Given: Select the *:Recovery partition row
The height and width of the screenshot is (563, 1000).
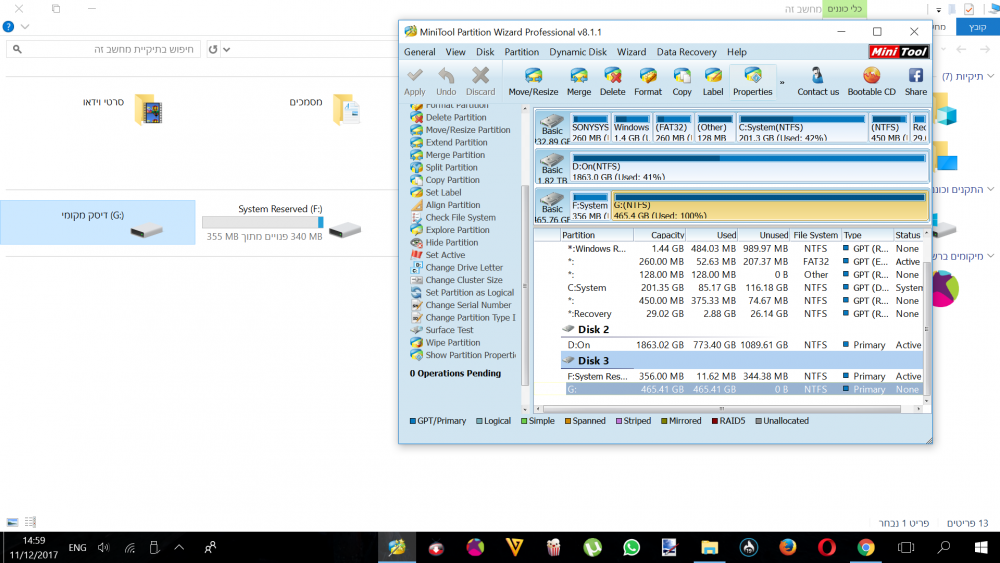Looking at the screenshot, I should 742,314.
